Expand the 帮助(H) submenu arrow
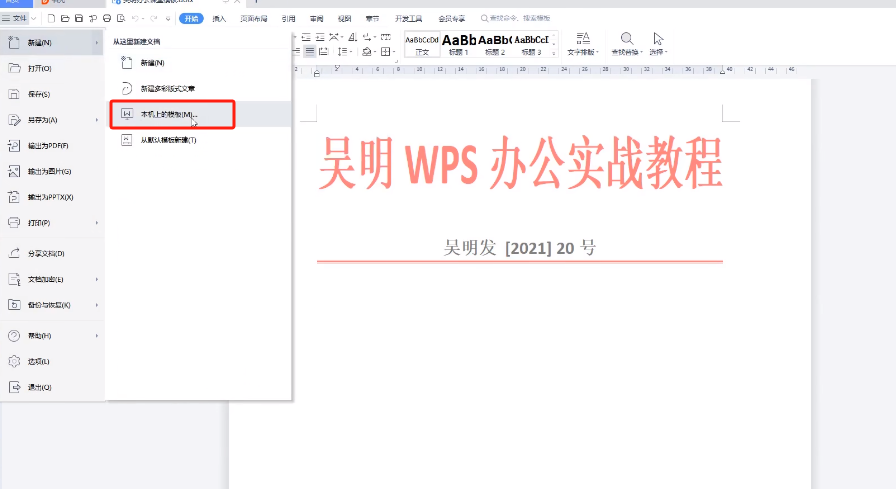The width and height of the screenshot is (896, 489). pos(97,336)
